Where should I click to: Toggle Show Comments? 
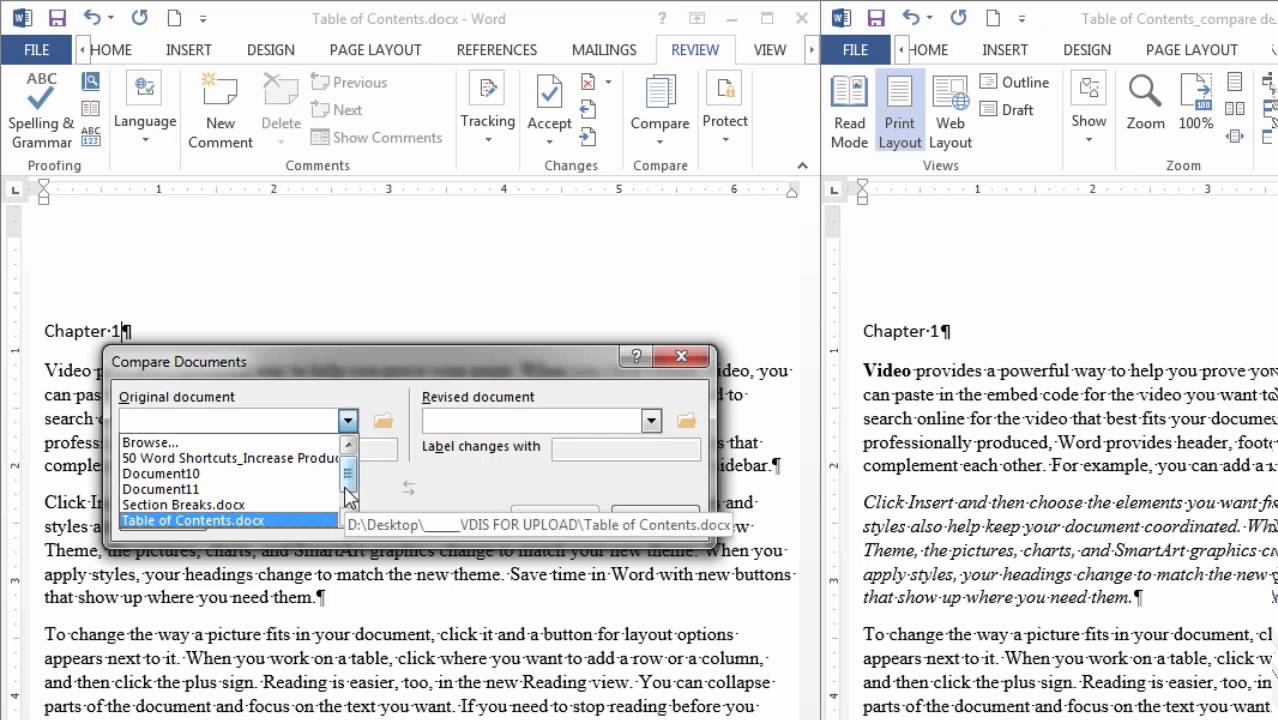(x=376, y=137)
